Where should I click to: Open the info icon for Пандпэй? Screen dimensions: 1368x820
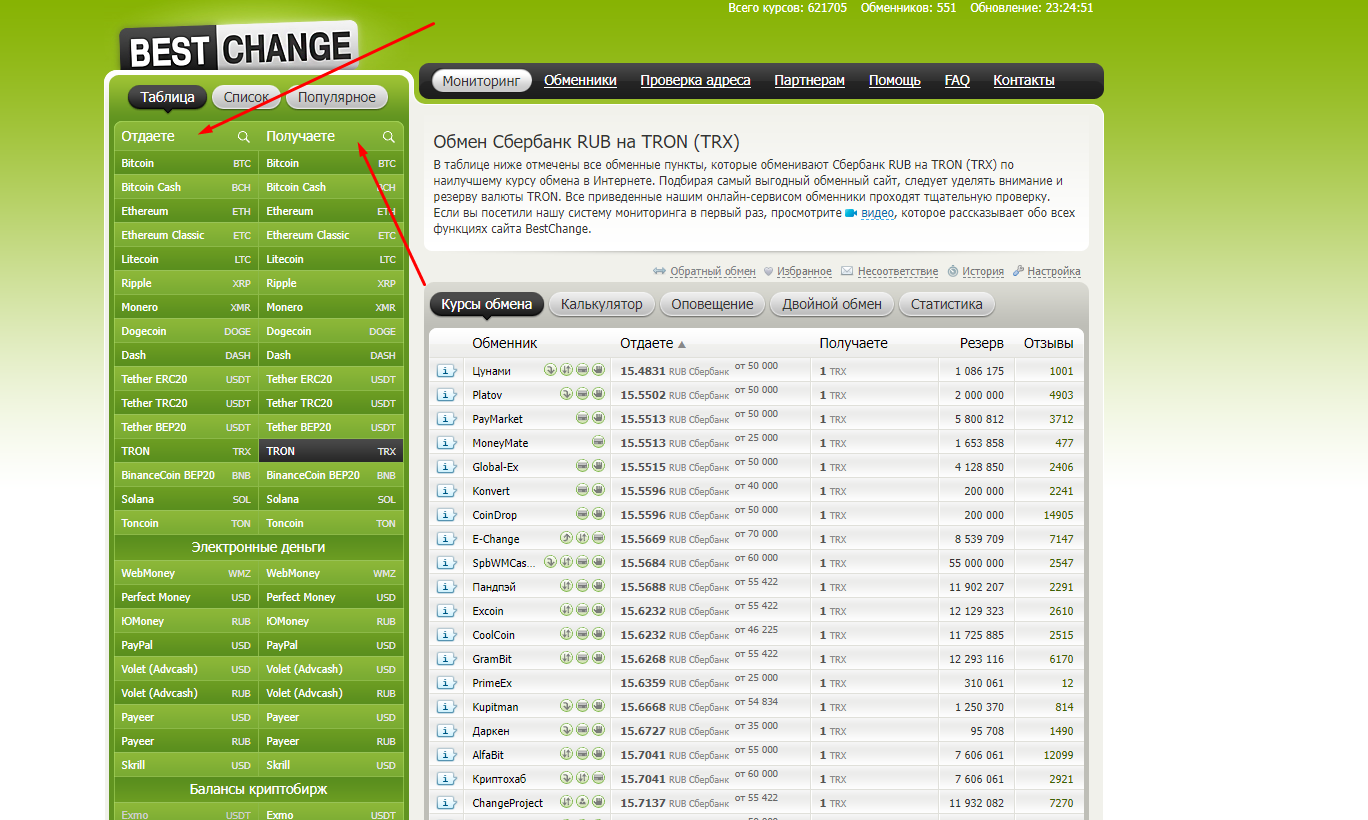446,587
